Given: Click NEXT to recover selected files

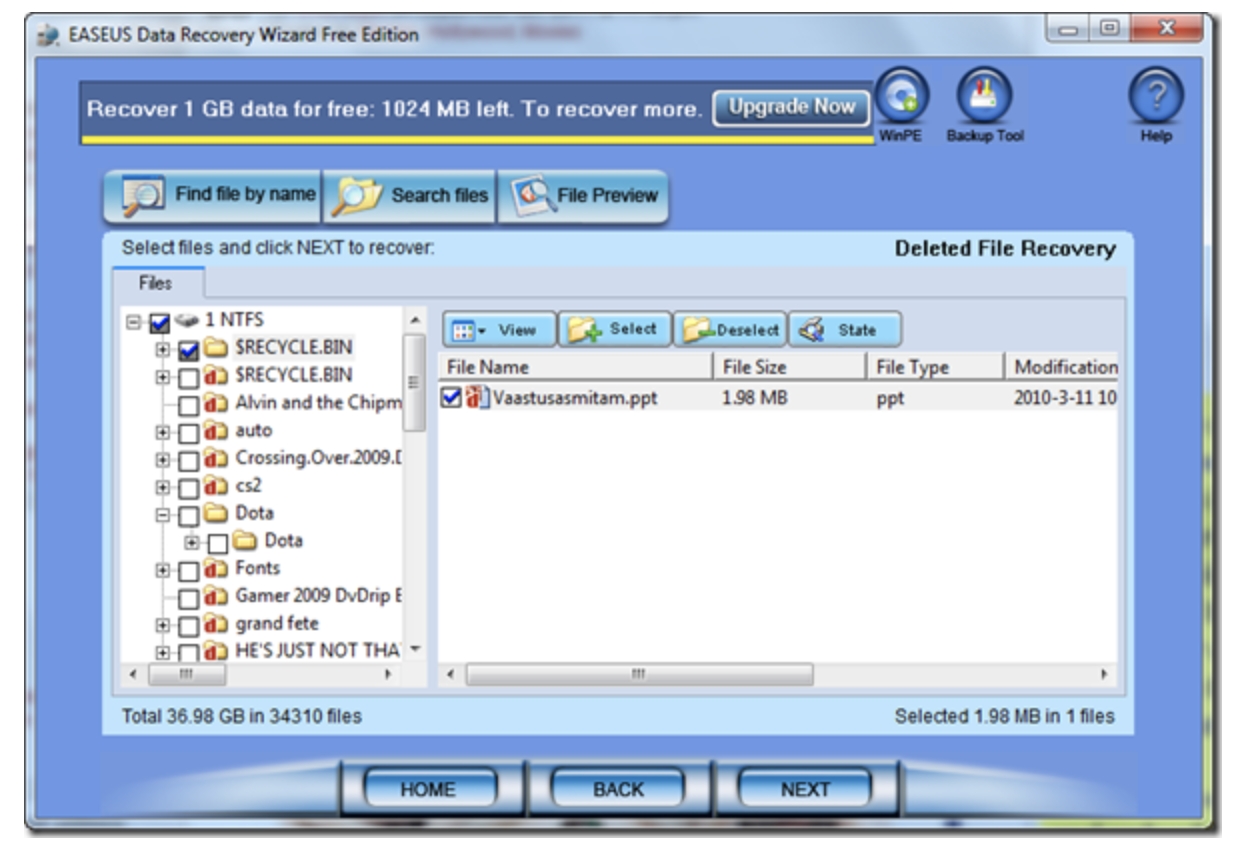Looking at the screenshot, I should 805,790.
